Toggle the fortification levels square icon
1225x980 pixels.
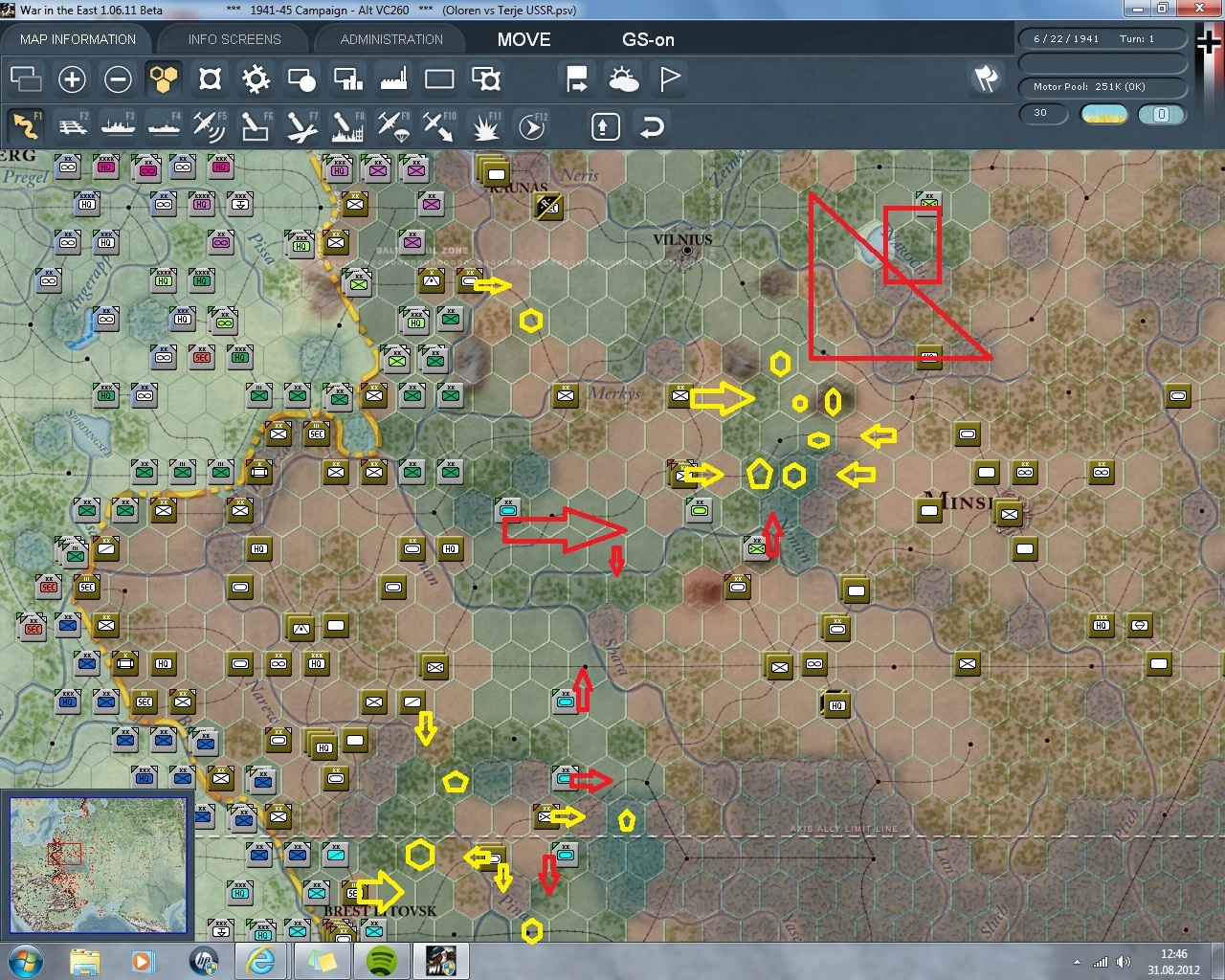click(210, 79)
